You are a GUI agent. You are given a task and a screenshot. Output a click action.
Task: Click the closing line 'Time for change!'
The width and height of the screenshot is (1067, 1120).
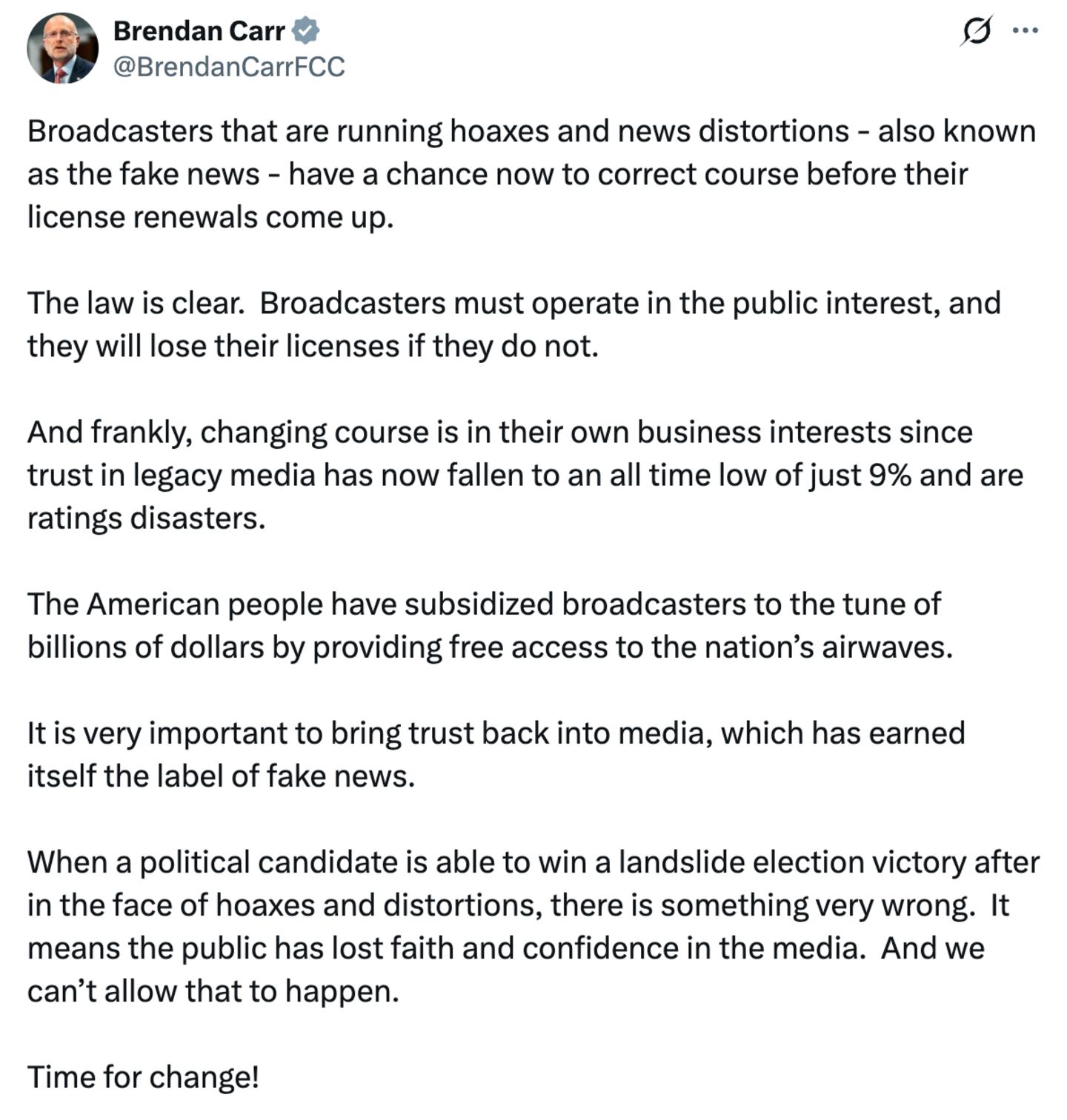pyautogui.click(x=143, y=1076)
